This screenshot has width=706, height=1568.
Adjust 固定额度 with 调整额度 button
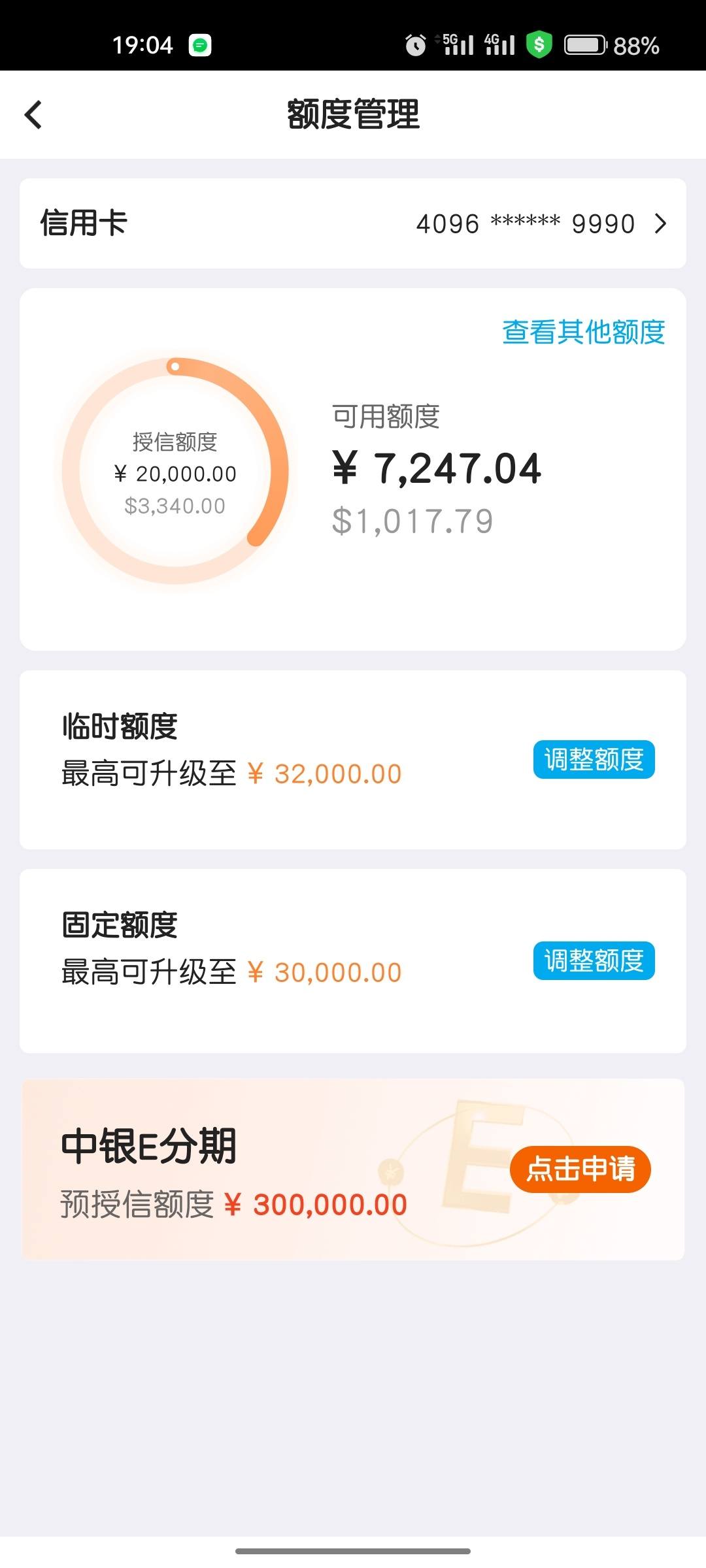point(594,960)
